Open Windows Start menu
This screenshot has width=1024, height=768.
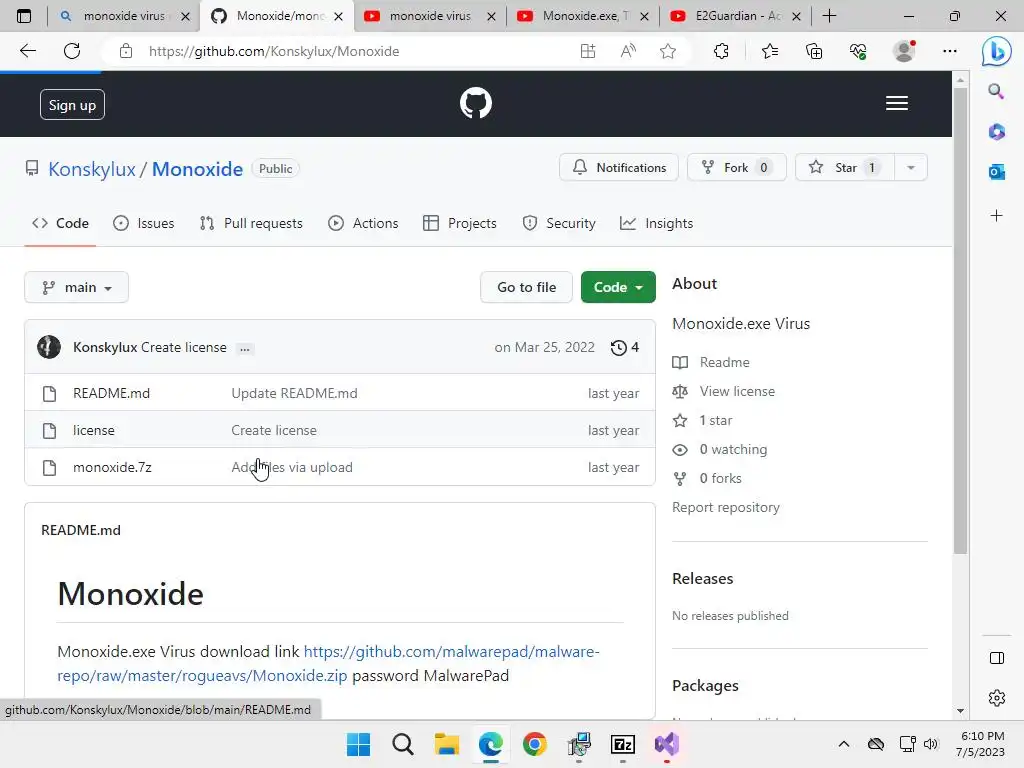[358, 744]
